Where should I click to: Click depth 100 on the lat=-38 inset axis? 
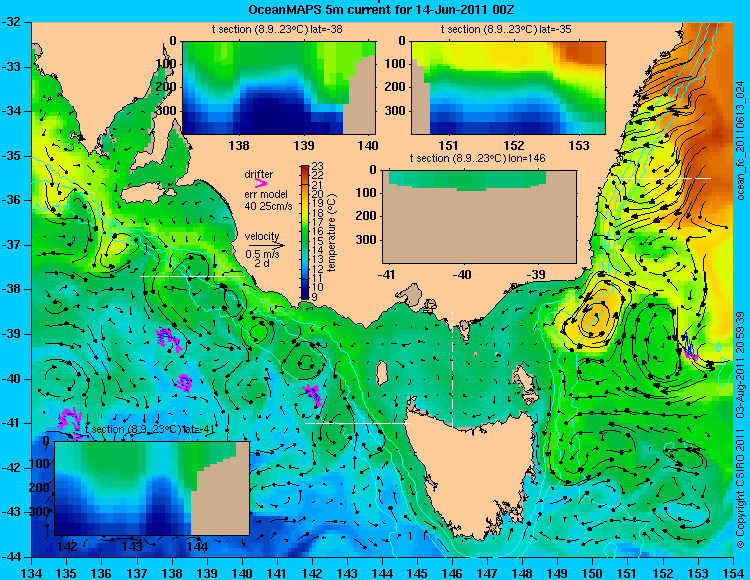coord(166,64)
